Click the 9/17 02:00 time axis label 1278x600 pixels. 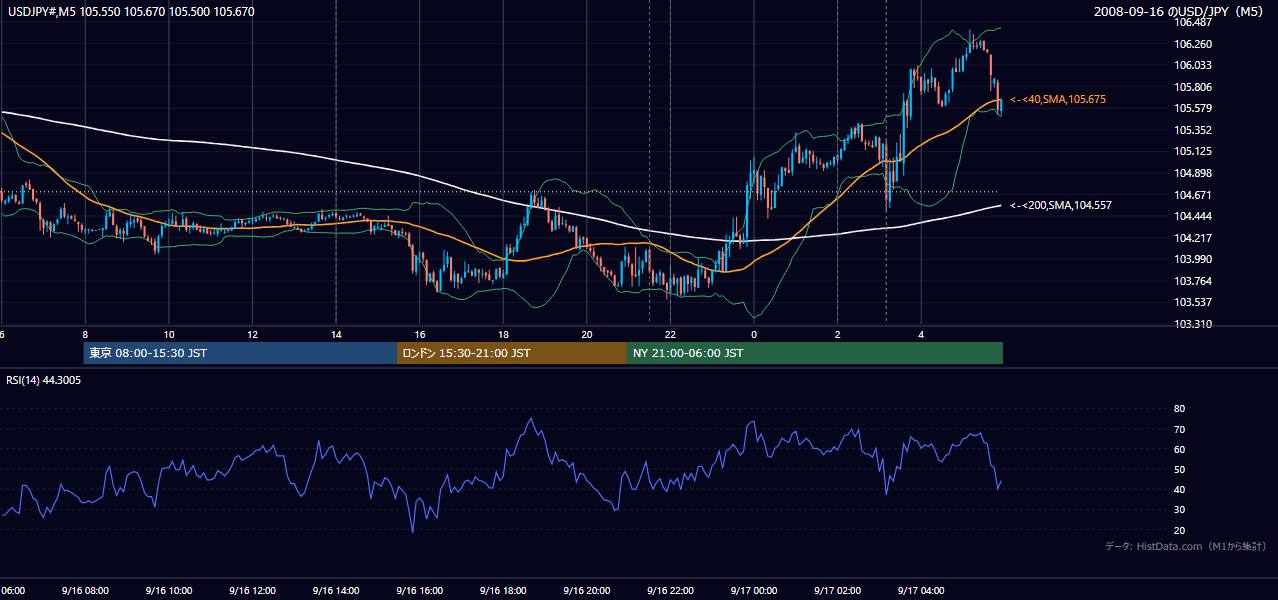tap(836, 591)
